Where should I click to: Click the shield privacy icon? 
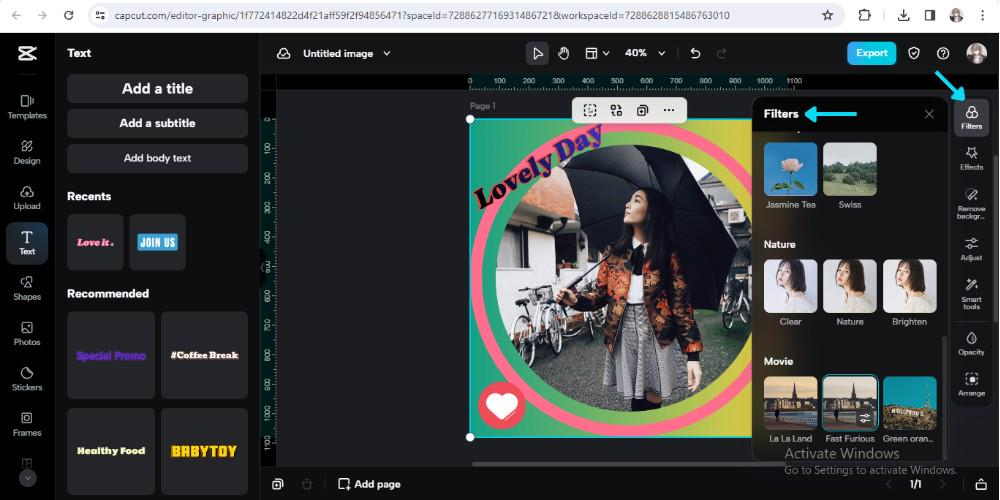[914, 54]
